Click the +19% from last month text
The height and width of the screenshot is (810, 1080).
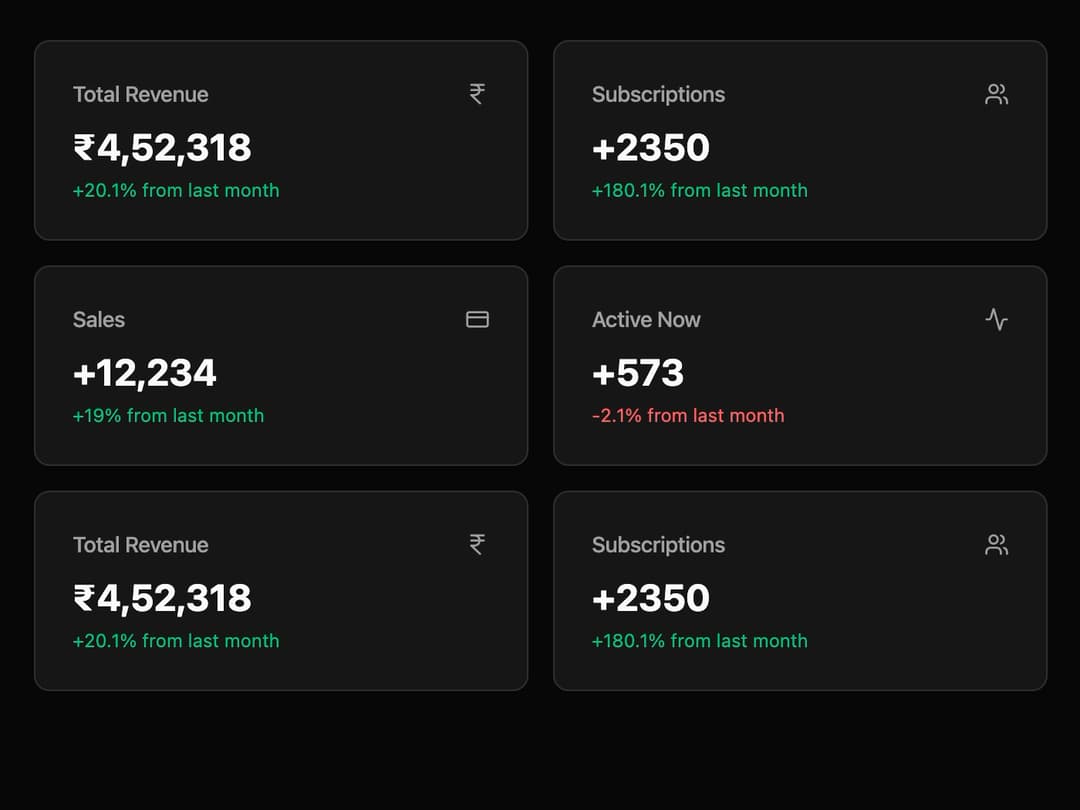[x=169, y=415]
